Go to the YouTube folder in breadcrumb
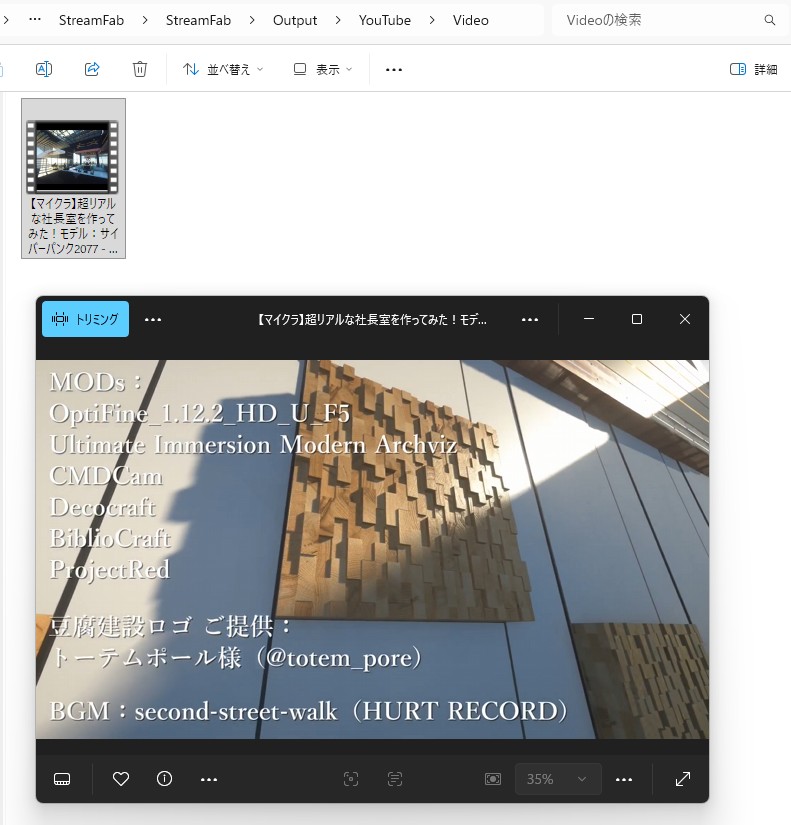Image resolution: width=791 pixels, height=825 pixels. coord(384,20)
